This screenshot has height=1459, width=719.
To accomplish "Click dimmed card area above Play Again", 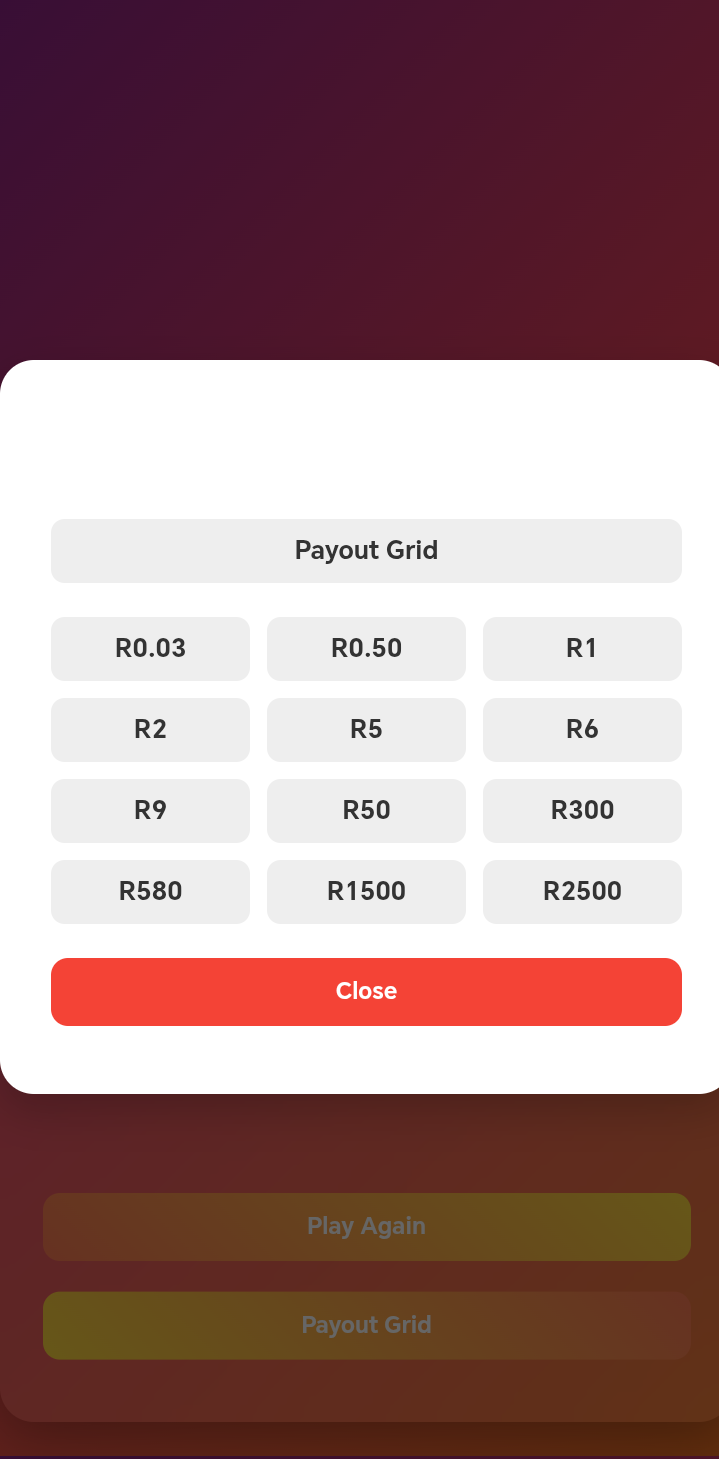I will [360, 1145].
